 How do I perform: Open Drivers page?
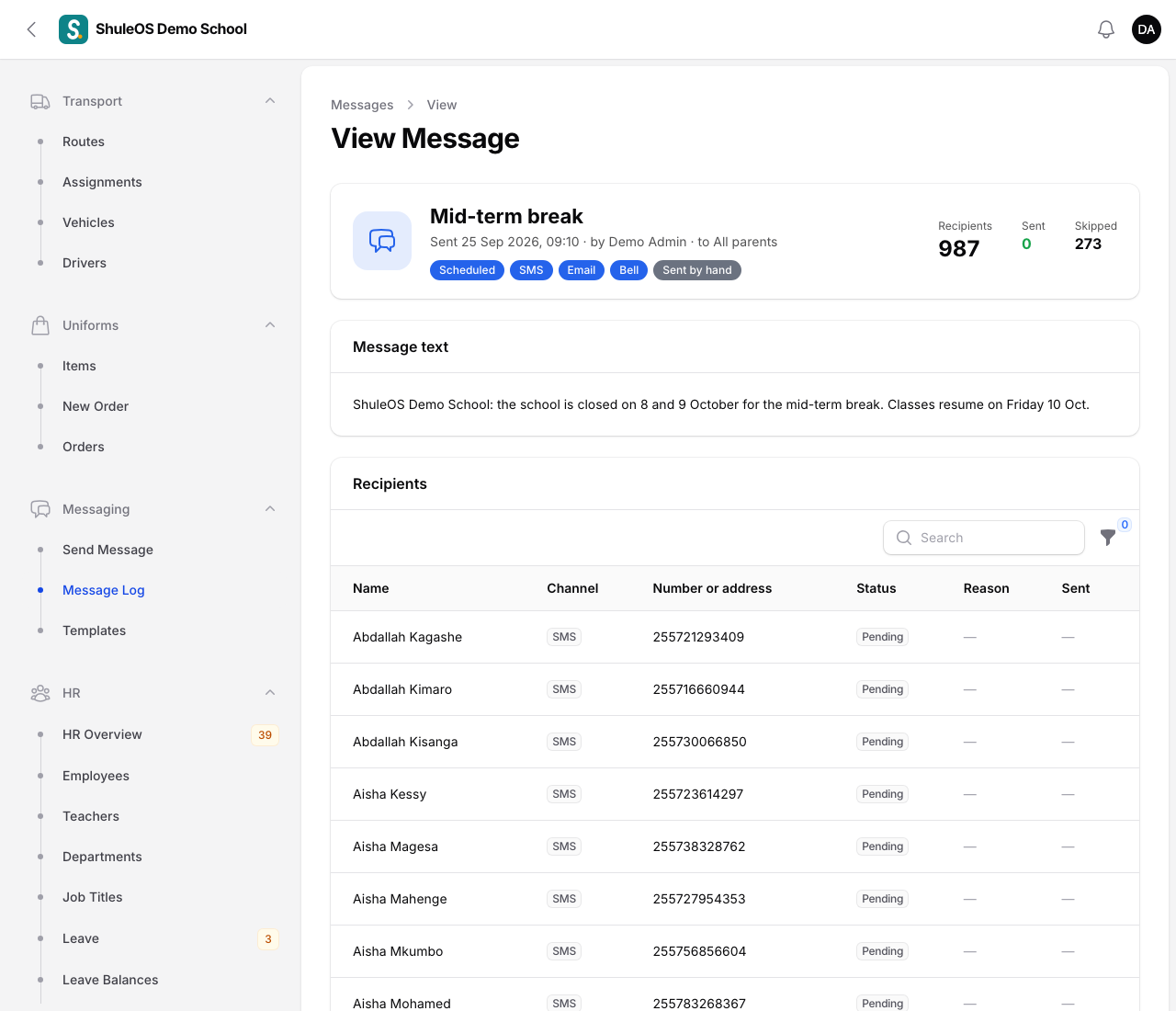click(85, 263)
